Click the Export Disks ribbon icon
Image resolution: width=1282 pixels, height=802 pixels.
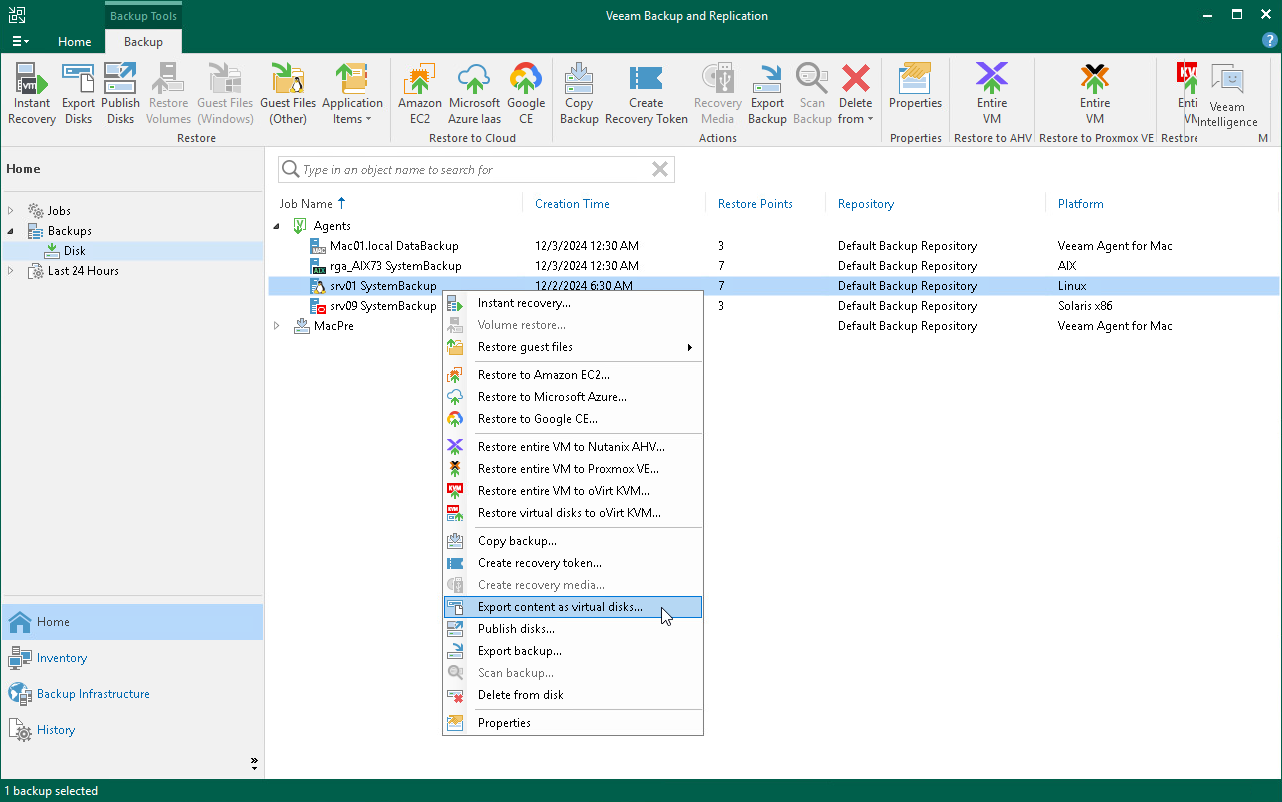pos(78,94)
